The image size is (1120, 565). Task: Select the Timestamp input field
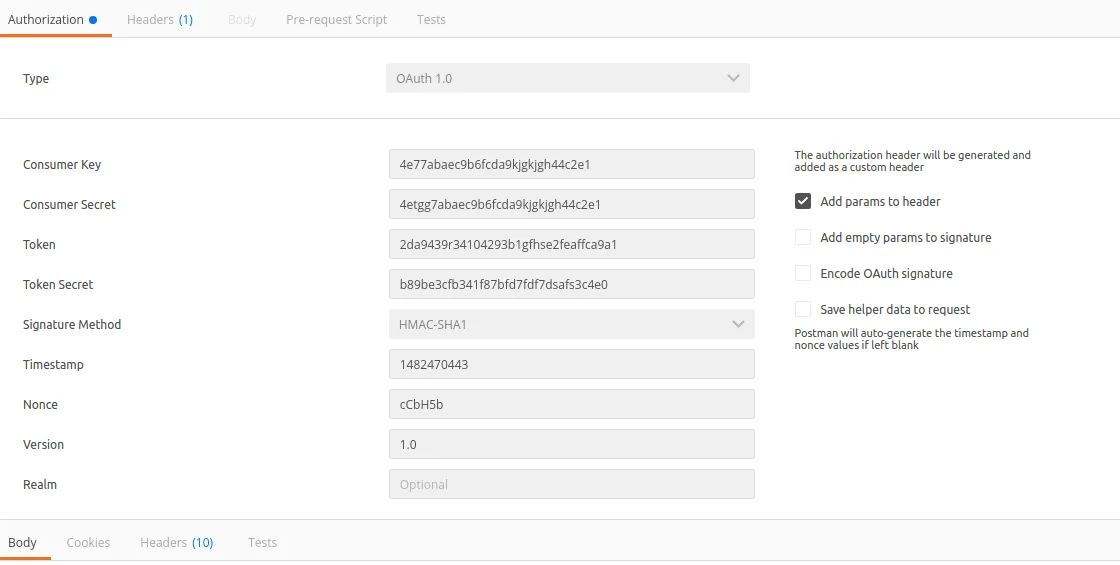(x=571, y=364)
